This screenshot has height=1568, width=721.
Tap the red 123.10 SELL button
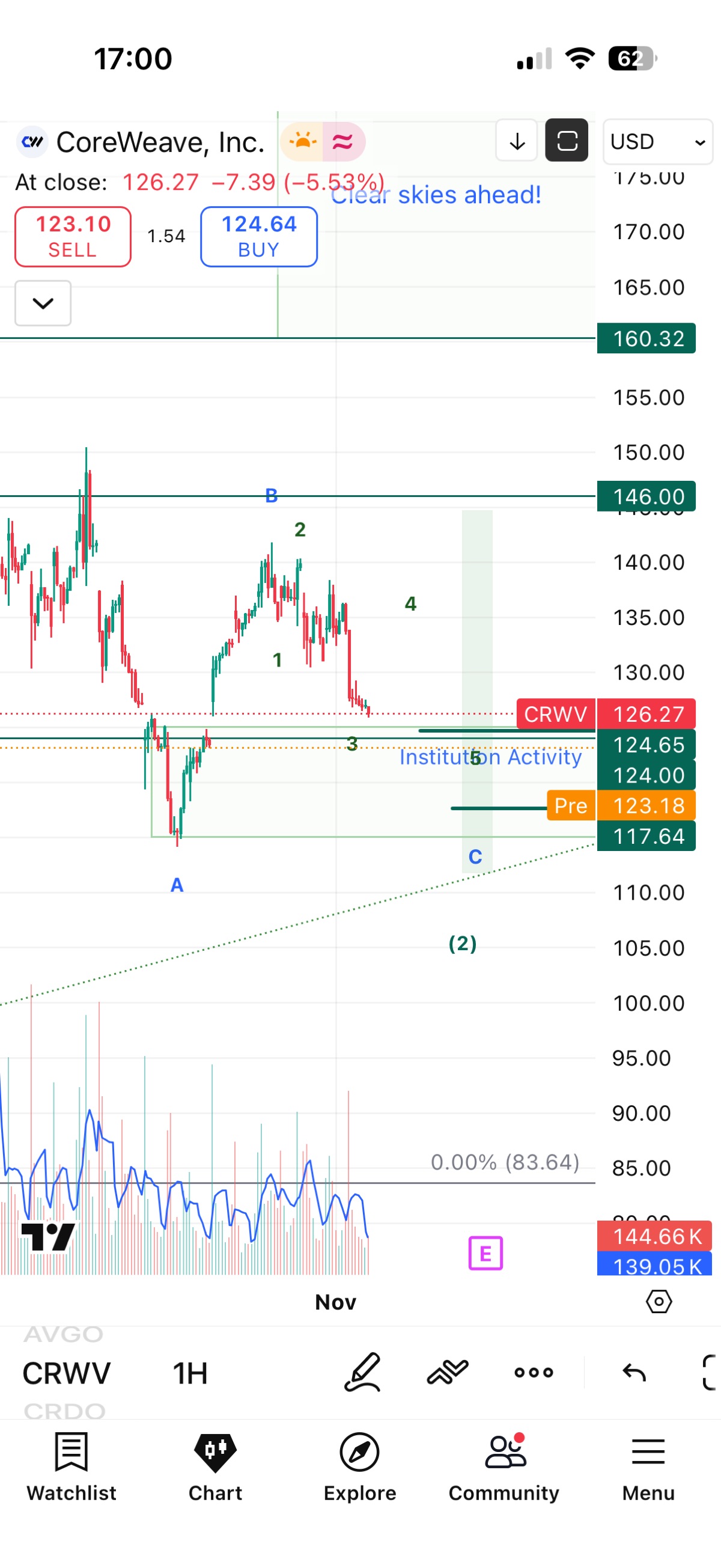[x=73, y=236]
